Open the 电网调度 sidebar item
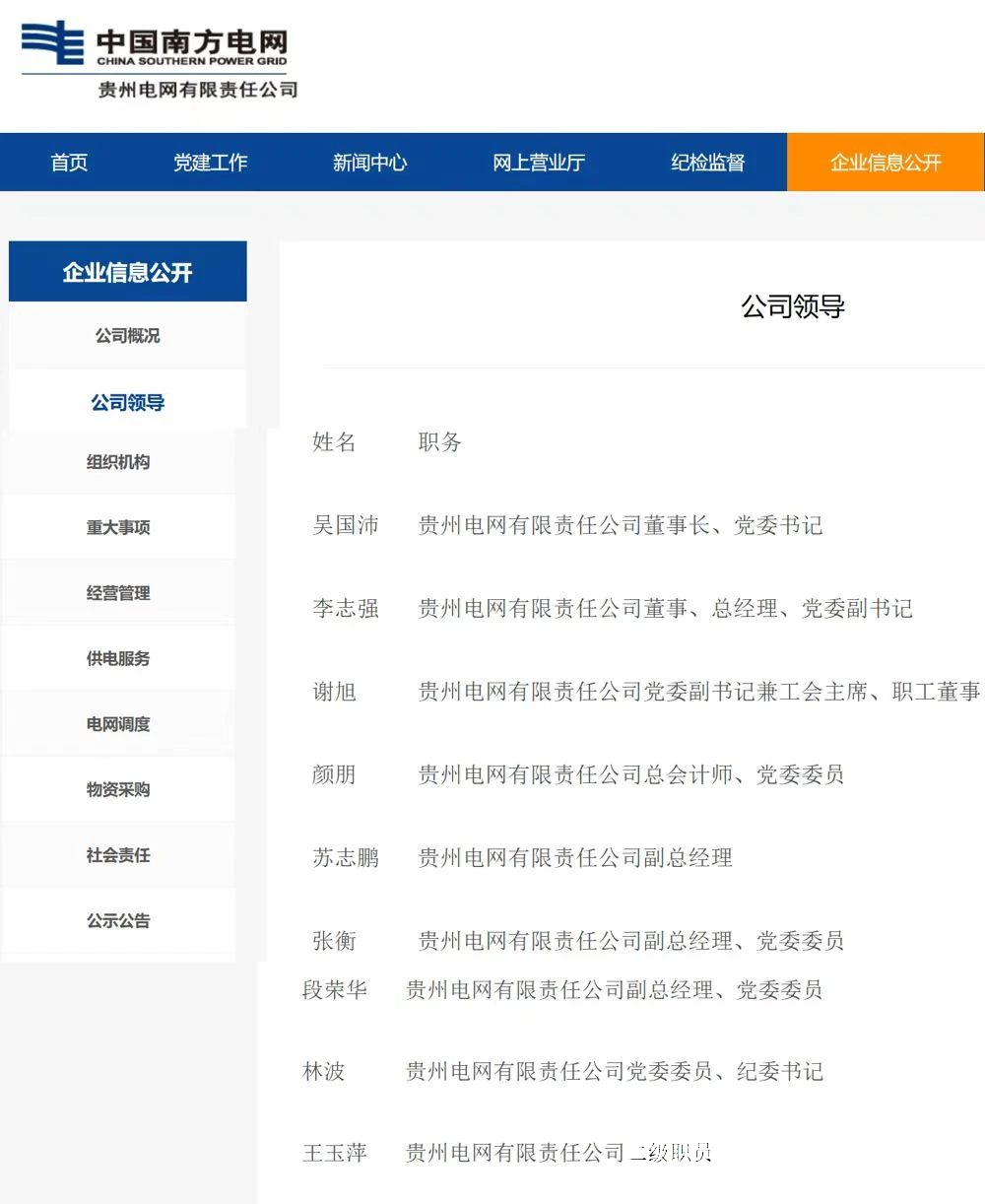 118,723
